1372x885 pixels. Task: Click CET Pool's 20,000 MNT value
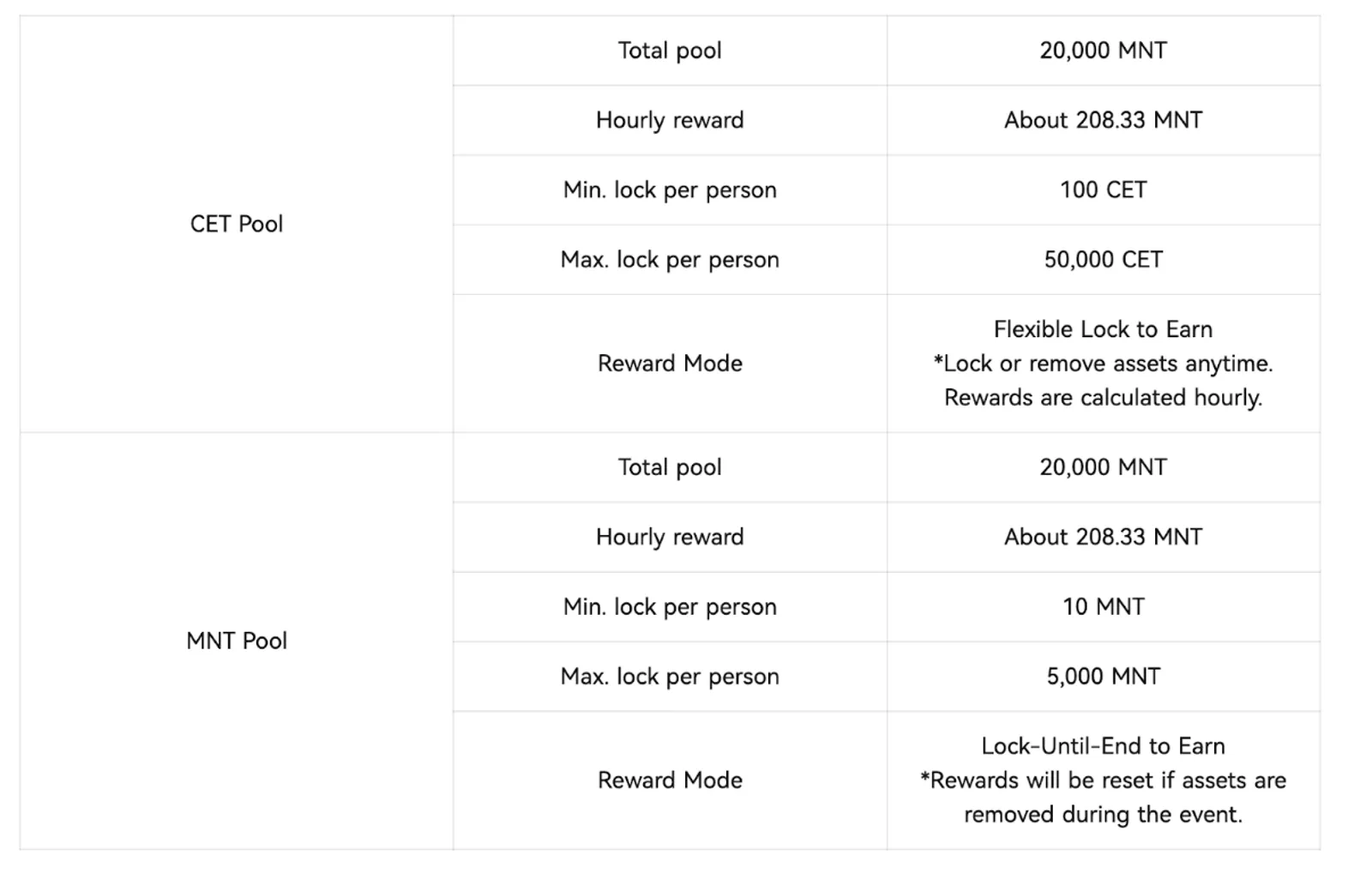click(1104, 51)
